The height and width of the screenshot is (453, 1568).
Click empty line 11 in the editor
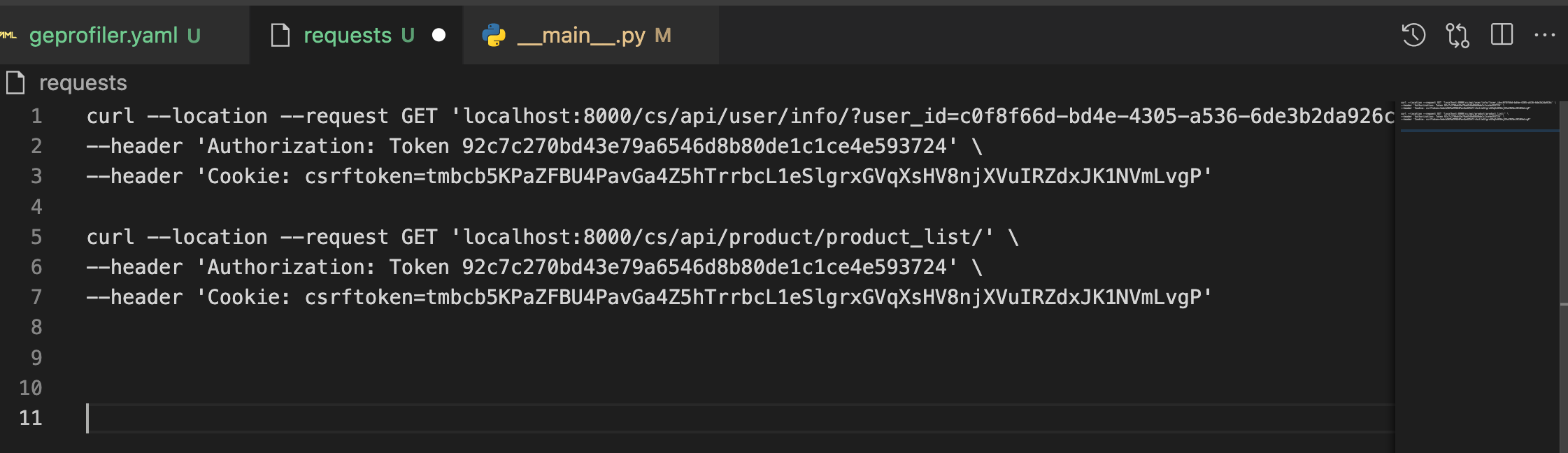tap(740, 418)
